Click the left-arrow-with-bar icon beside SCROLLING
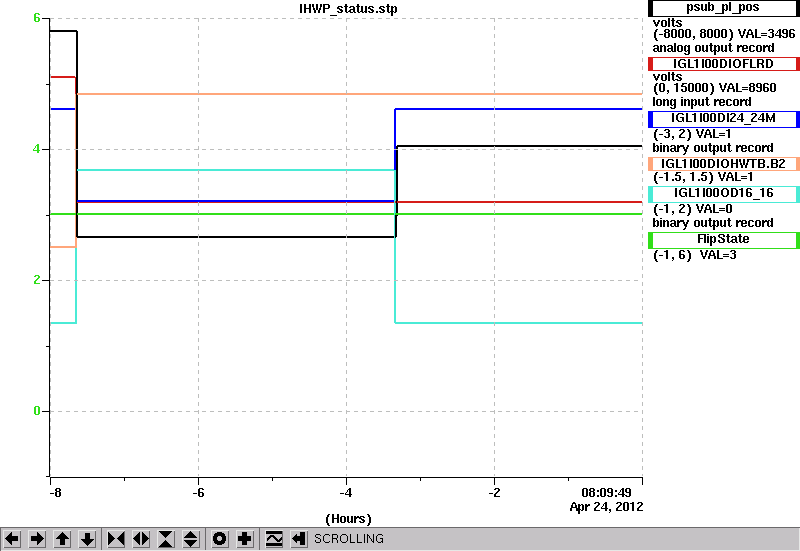The height and width of the screenshot is (551, 800). point(298,539)
